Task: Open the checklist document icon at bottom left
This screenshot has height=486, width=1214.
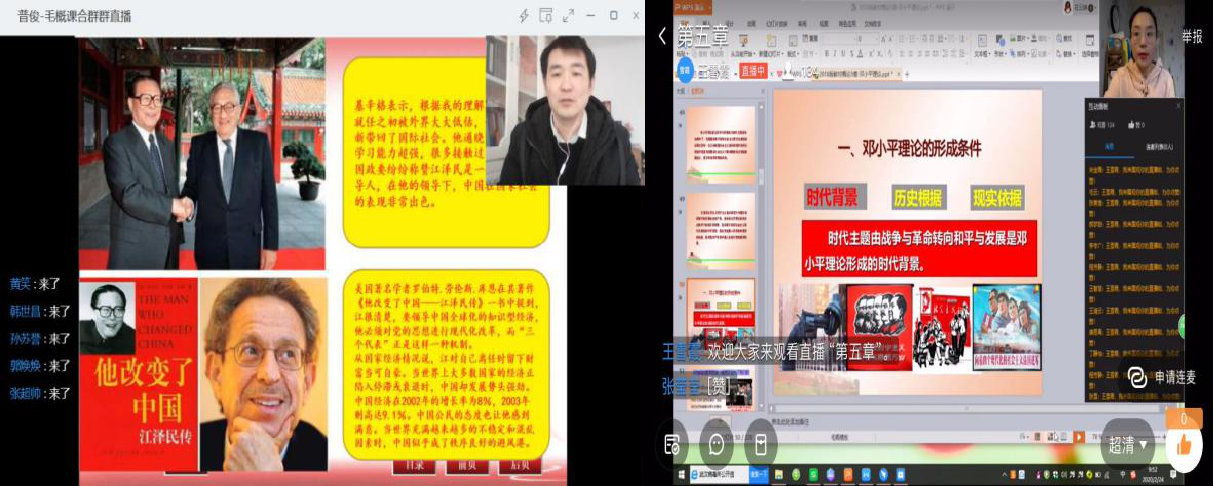Action: (x=672, y=444)
